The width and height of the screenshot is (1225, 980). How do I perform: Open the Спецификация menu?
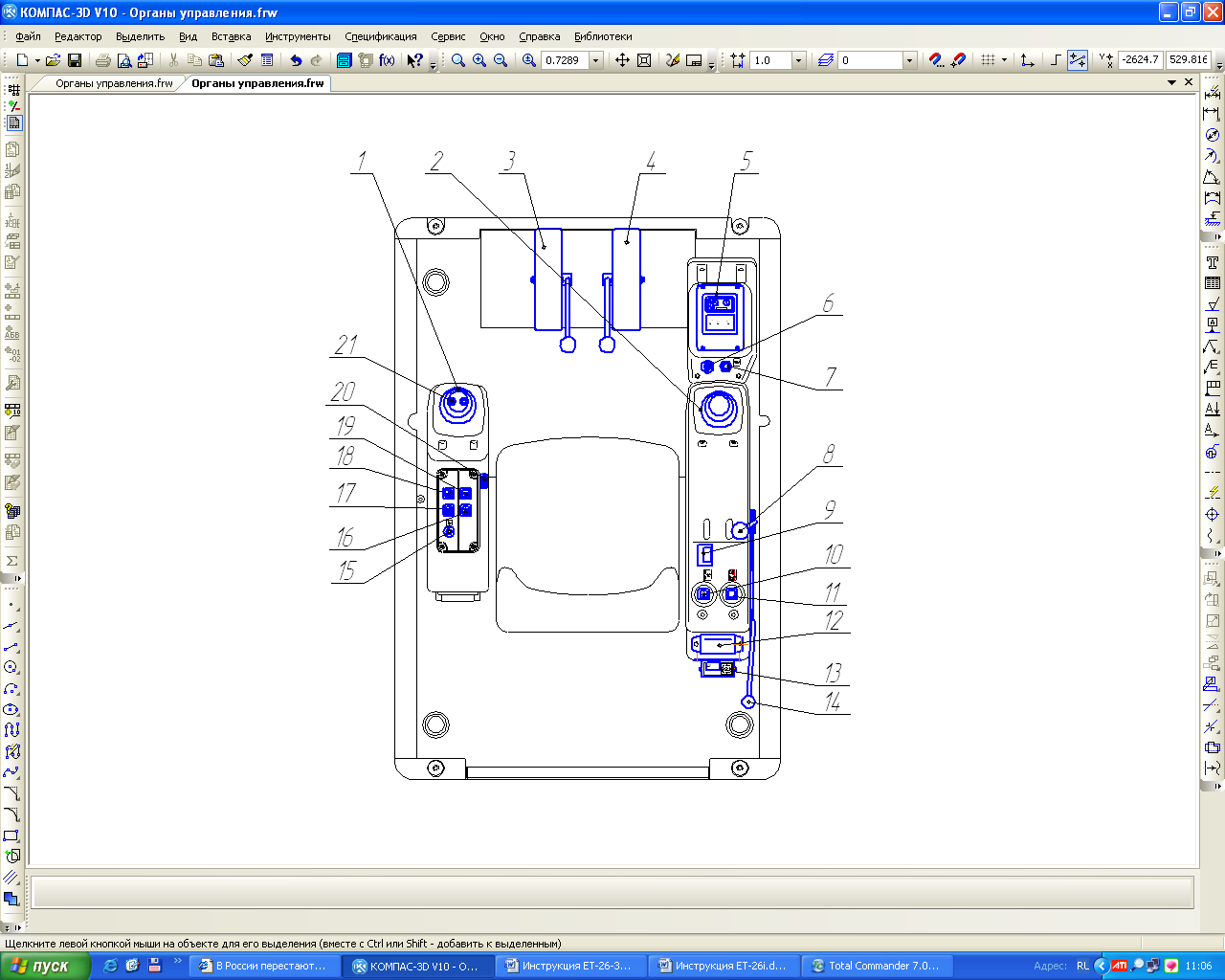pyautogui.click(x=381, y=36)
